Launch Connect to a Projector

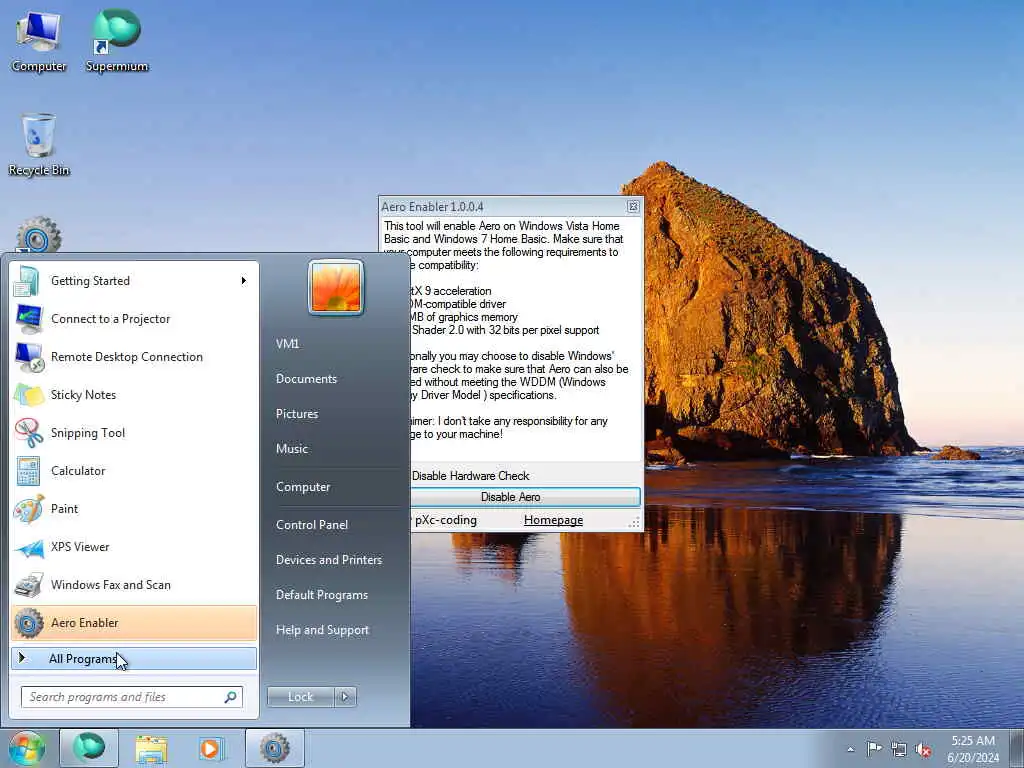pos(134,319)
